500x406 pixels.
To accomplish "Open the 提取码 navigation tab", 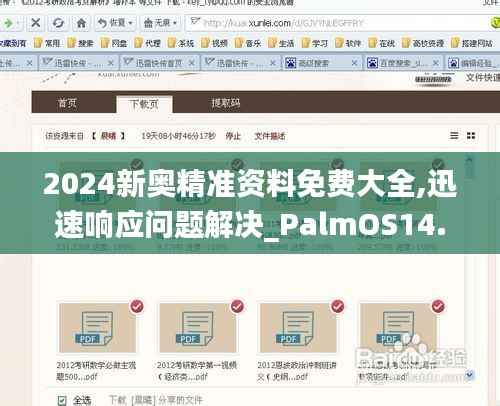I will pyautogui.click(x=226, y=103).
